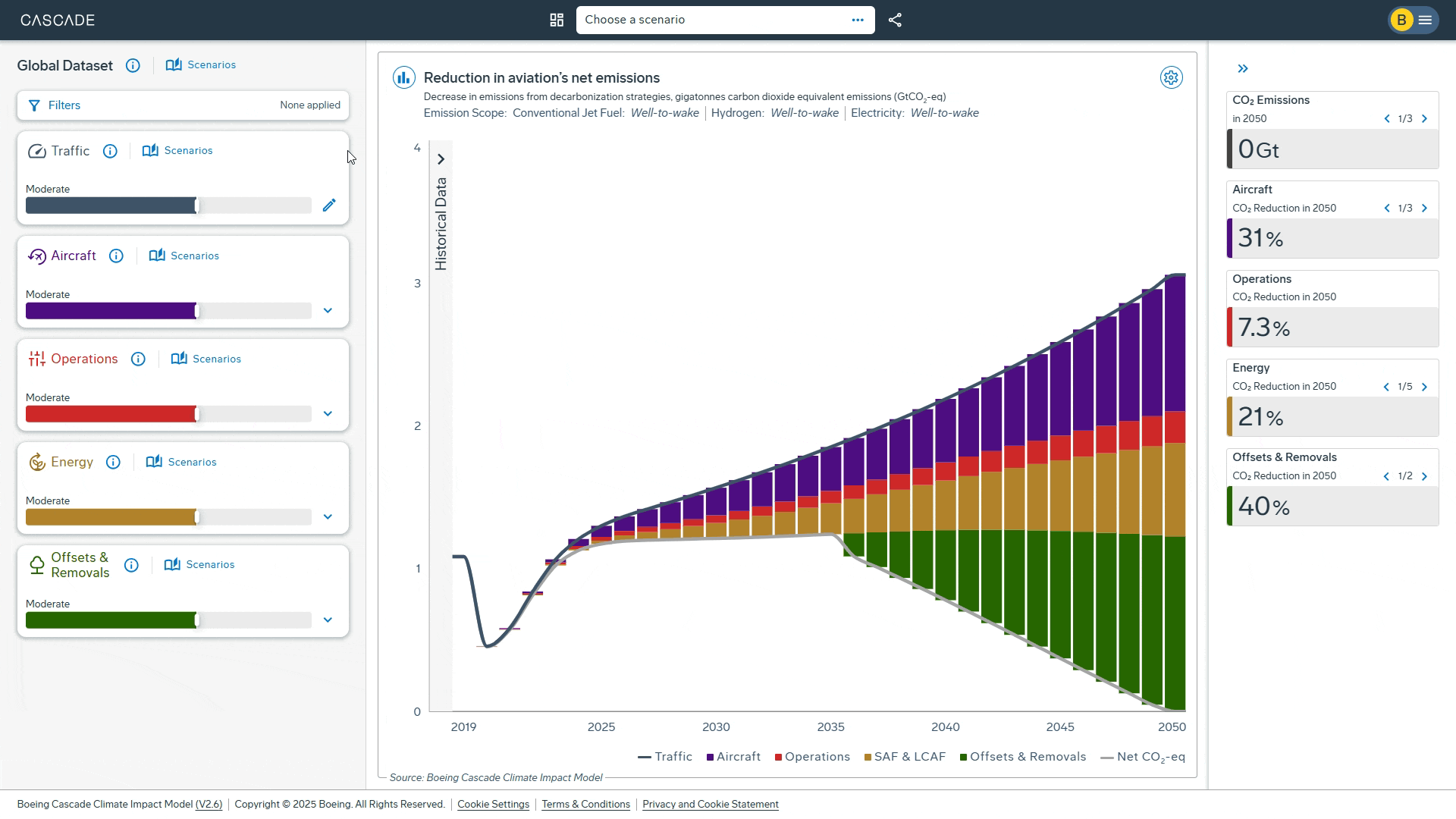Click the Aircraft airplane icon in the sidebar
Viewport: 1456px width, 819px height.
36,256
